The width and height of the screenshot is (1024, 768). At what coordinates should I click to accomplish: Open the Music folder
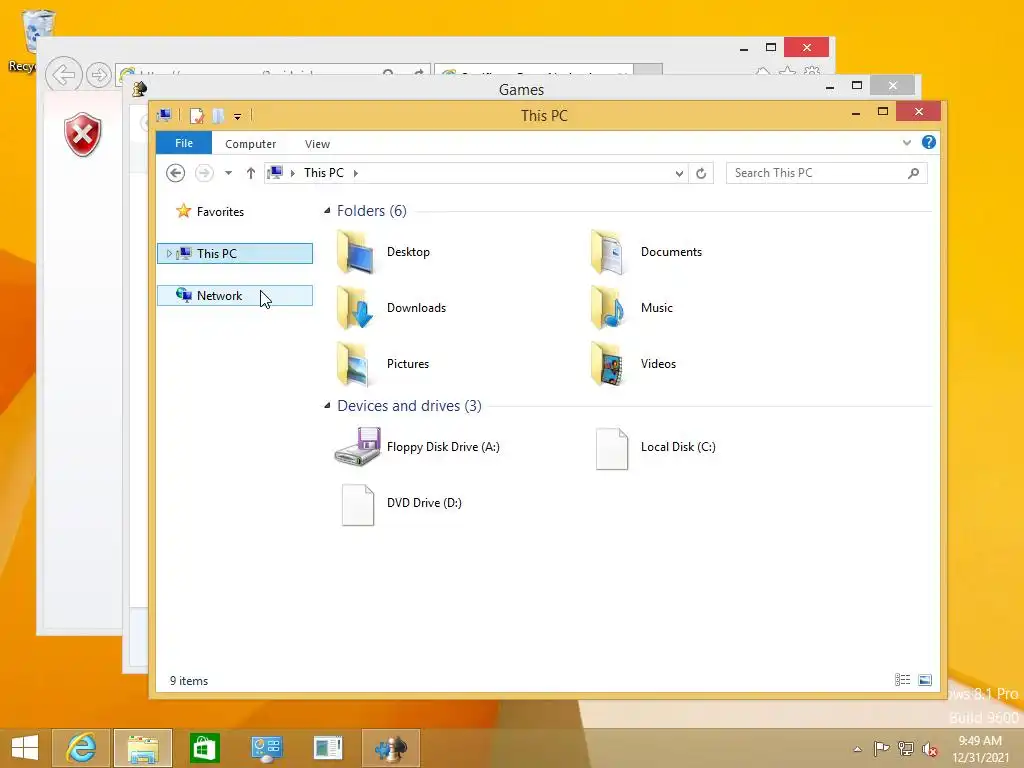point(632,308)
